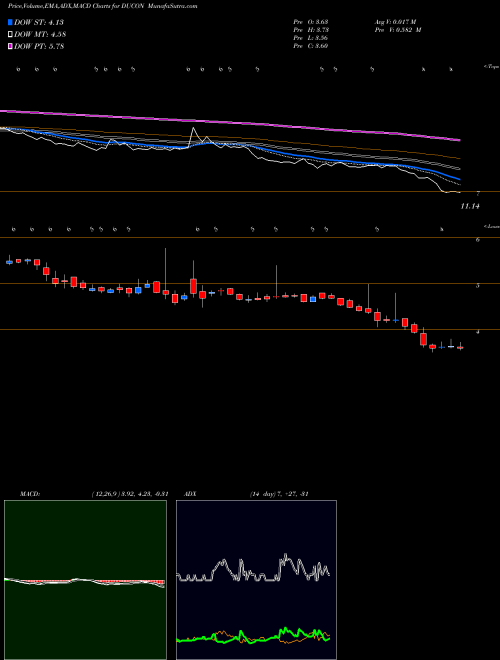This screenshot has width=500, height=660.
Task: Click the 'Avg V: 0.017 M' value
Action: (397, 22)
